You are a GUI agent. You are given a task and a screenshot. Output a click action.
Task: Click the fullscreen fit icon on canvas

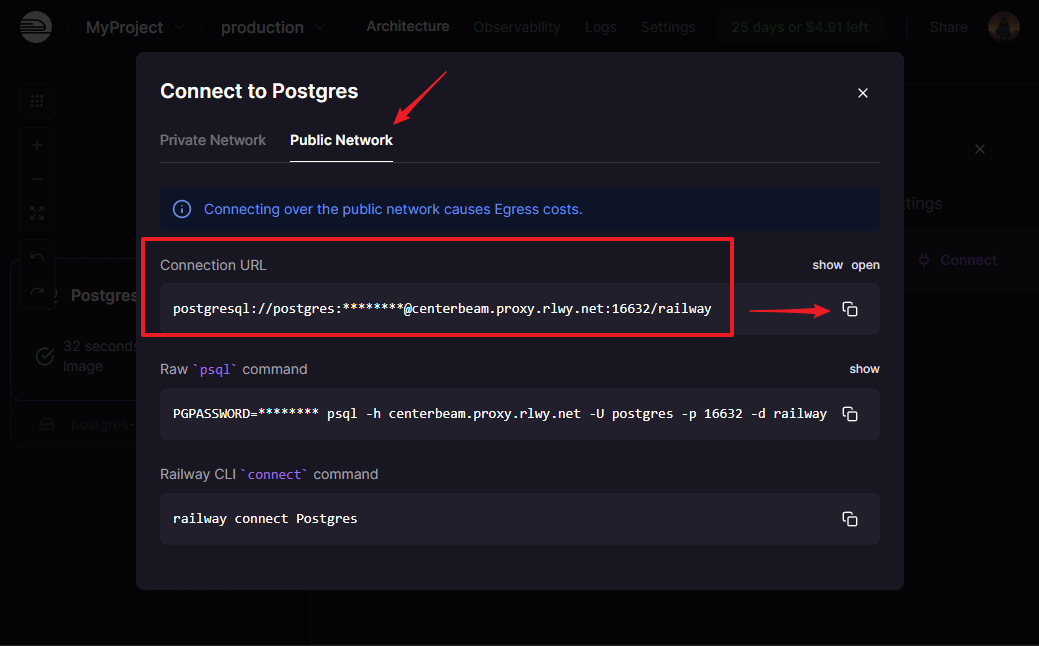pyautogui.click(x=37, y=213)
